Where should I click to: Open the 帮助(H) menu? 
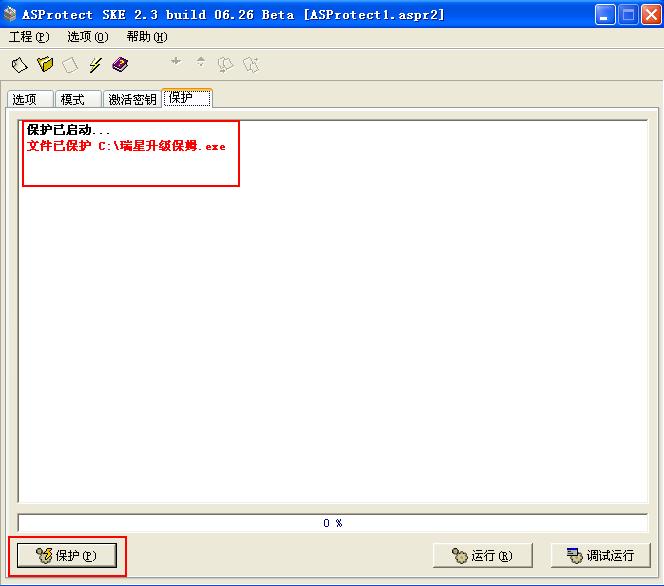pyautogui.click(x=147, y=37)
